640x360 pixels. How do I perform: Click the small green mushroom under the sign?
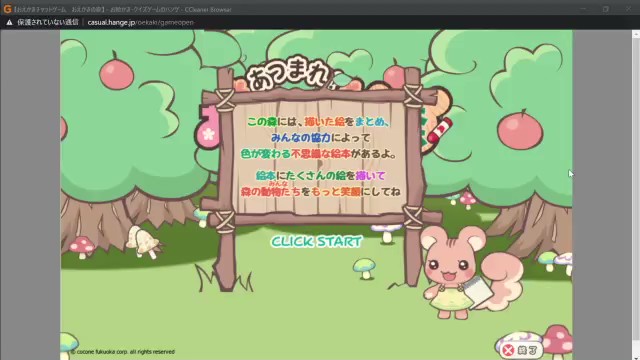364,268
